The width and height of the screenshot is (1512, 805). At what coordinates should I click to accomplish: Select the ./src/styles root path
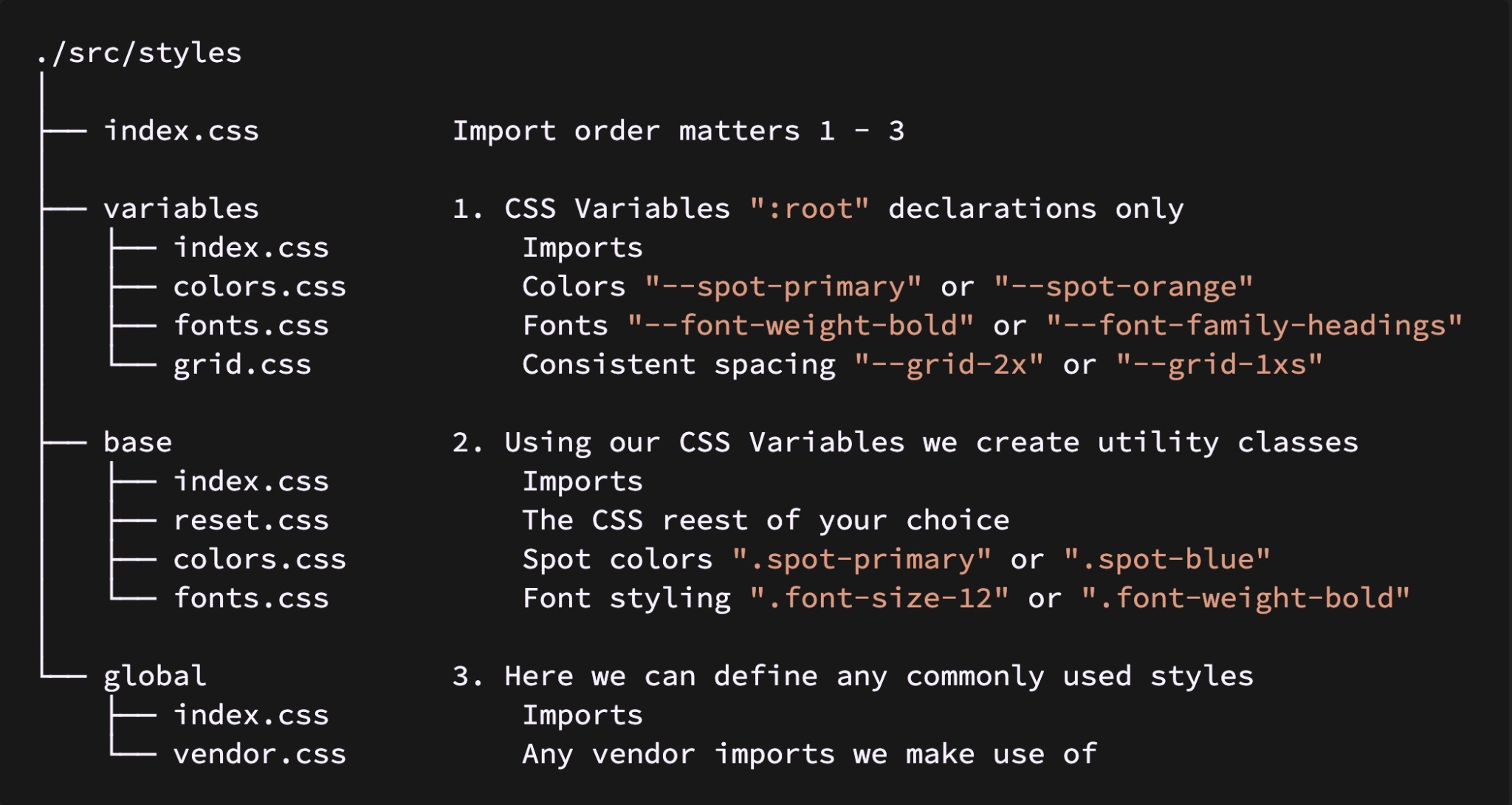click(139, 53)
